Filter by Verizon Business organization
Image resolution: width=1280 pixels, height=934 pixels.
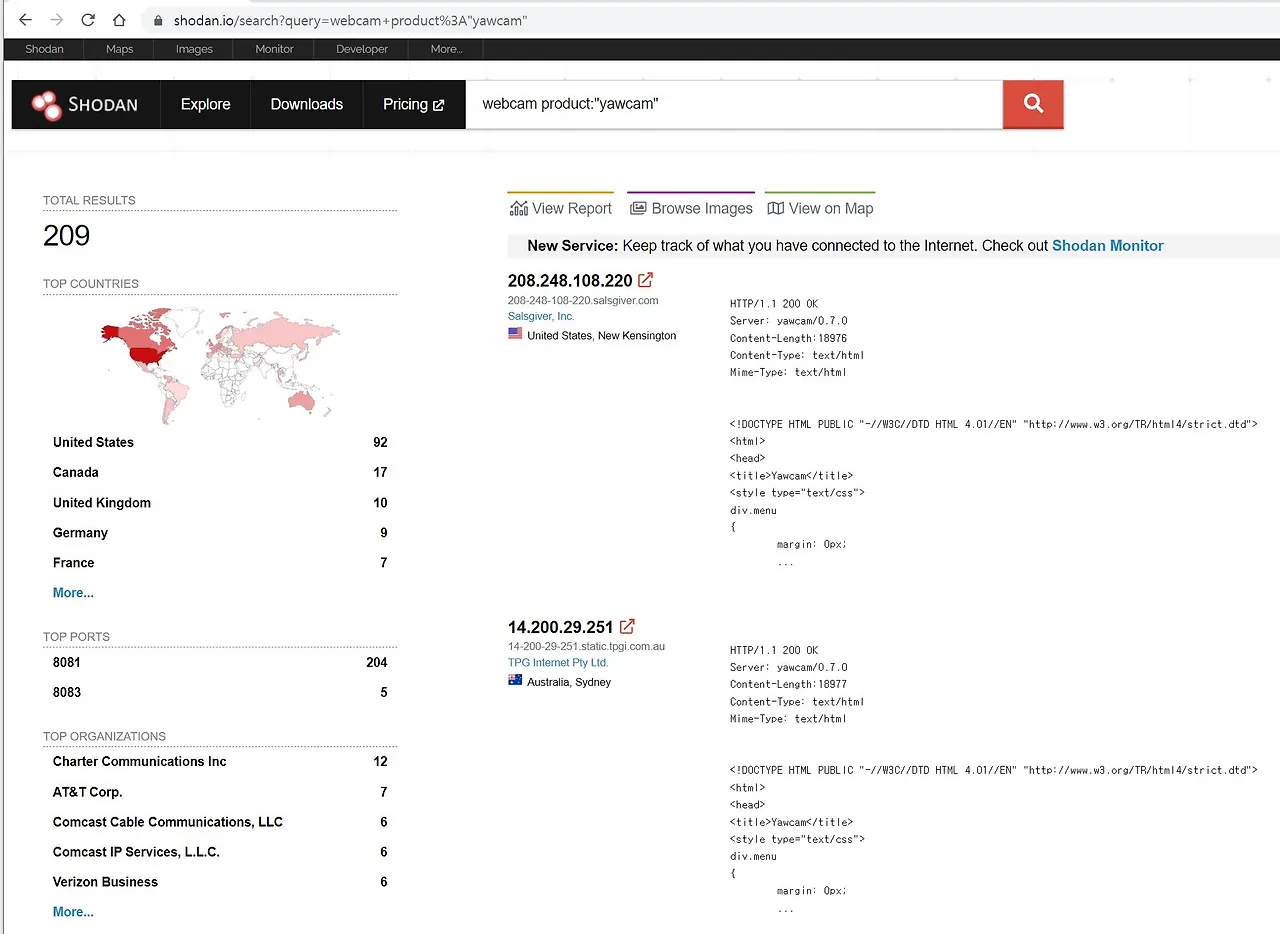click(105, 882)
